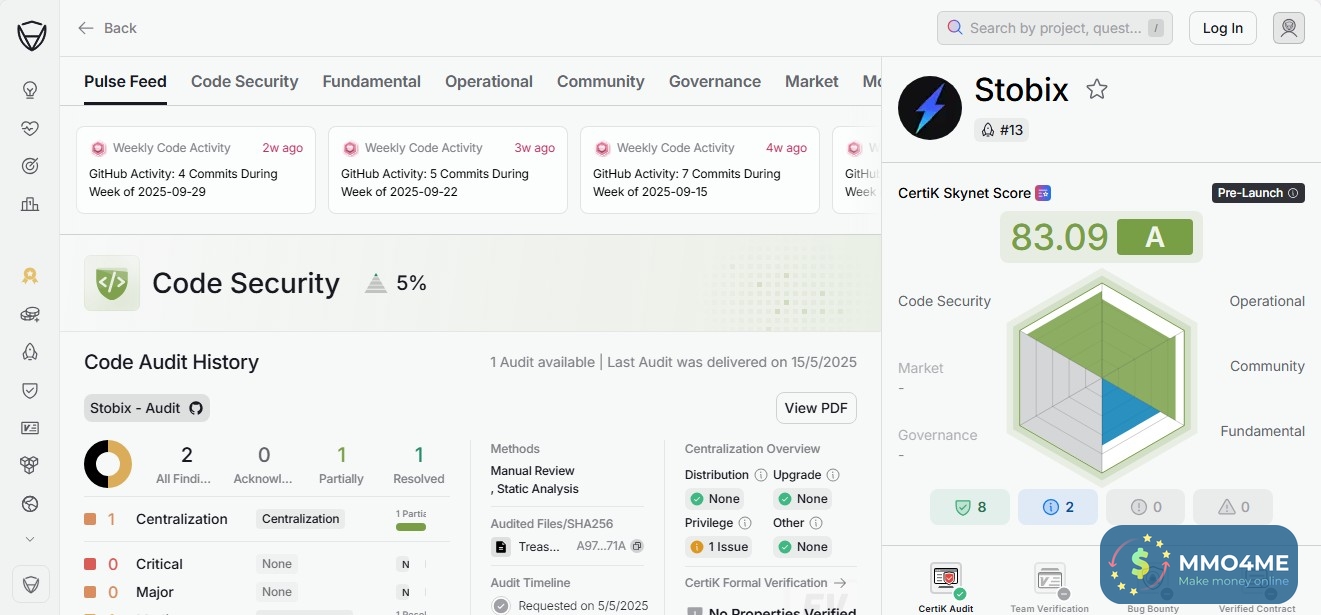The height and width of the screenshot is (615, 1321).
Task: Click the Distribution info icon
Action: pyautogui.click(x=761, y=475)
